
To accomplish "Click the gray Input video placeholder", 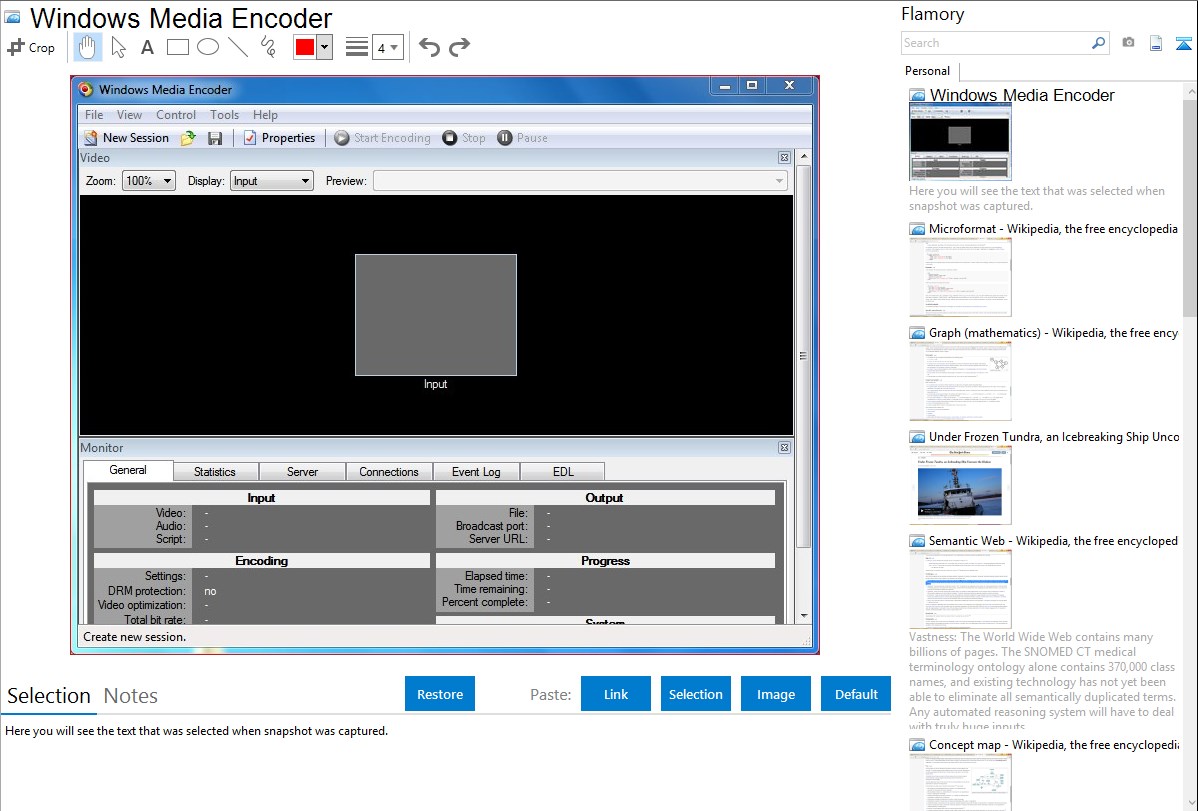I will point(435,315).
